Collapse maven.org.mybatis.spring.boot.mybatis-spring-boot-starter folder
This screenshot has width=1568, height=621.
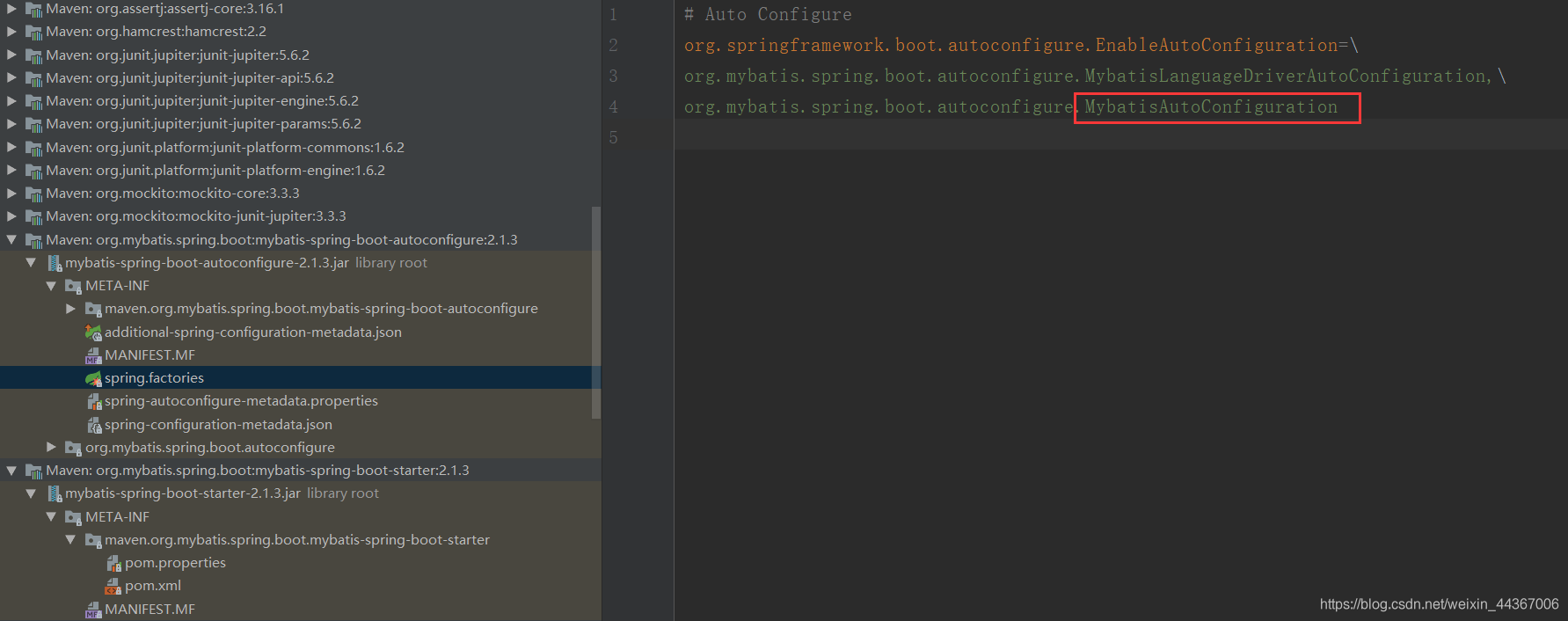coord(70,540)
